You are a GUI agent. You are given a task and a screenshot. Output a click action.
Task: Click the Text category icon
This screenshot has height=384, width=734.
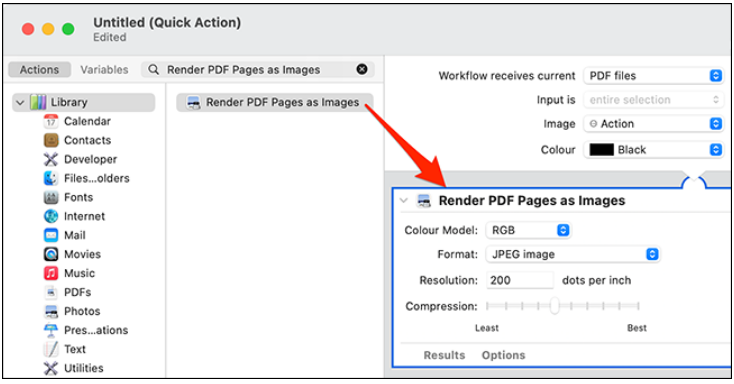[x=51, y=349]
